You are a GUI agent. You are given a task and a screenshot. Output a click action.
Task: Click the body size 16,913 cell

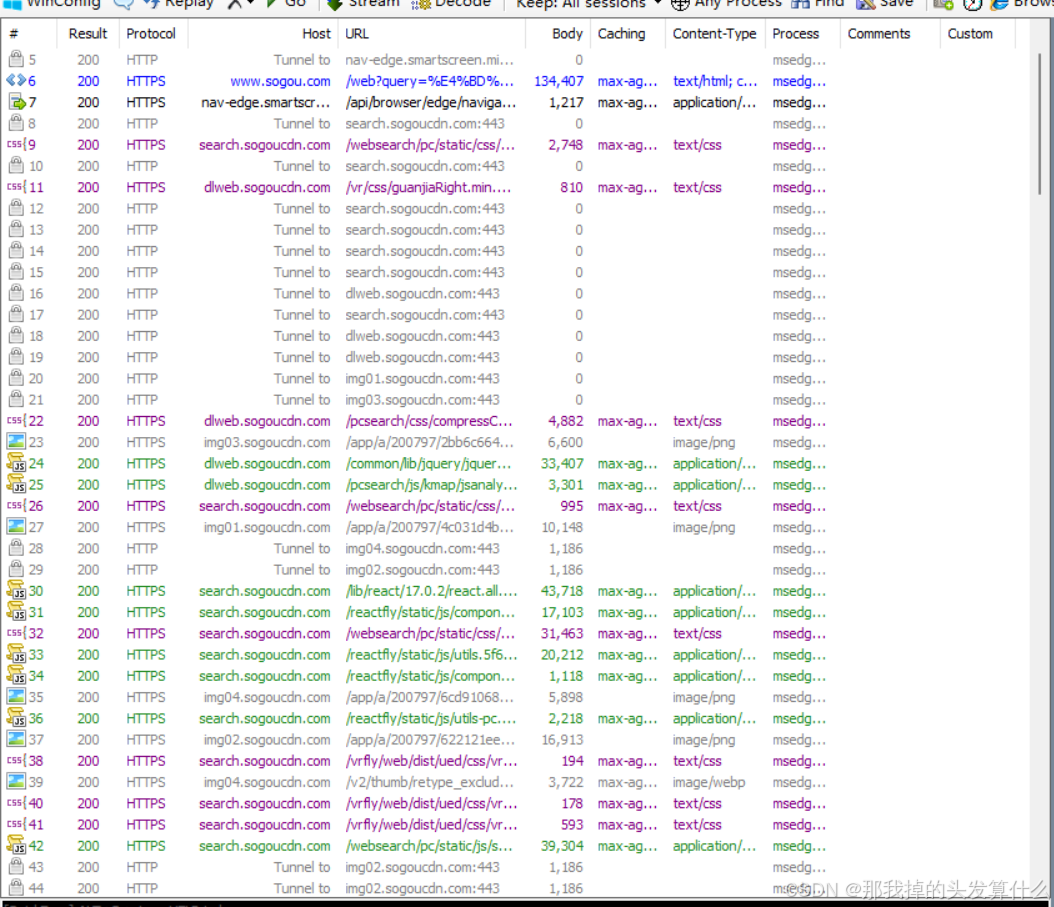click(x=562, y=740)
